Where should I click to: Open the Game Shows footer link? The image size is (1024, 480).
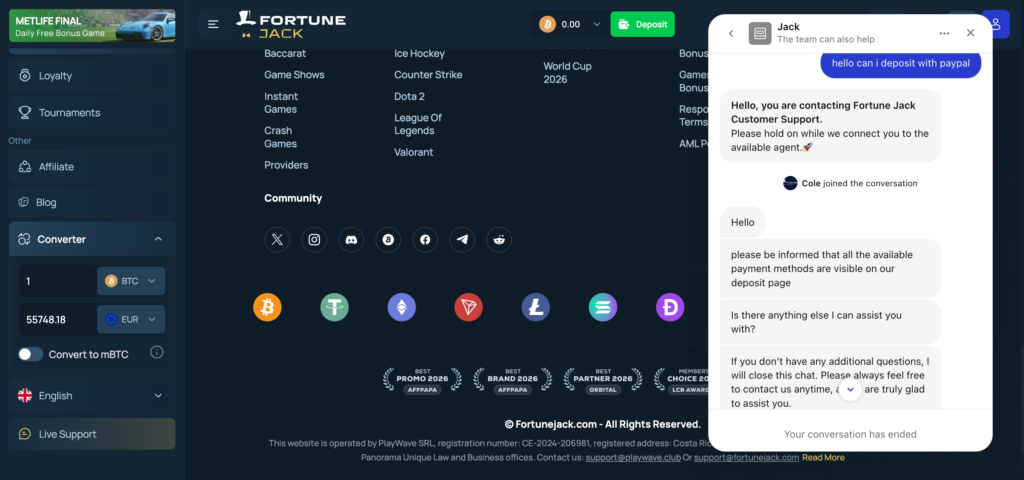[x=294, y=75]
